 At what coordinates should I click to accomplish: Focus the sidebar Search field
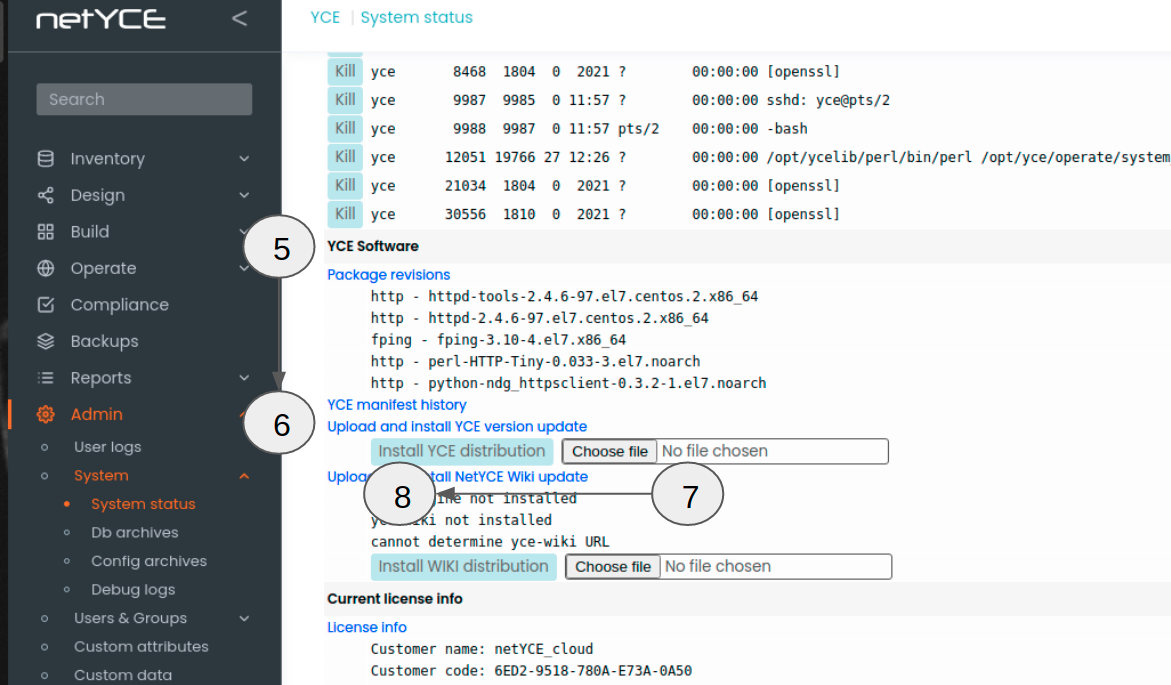coord(144,99)
